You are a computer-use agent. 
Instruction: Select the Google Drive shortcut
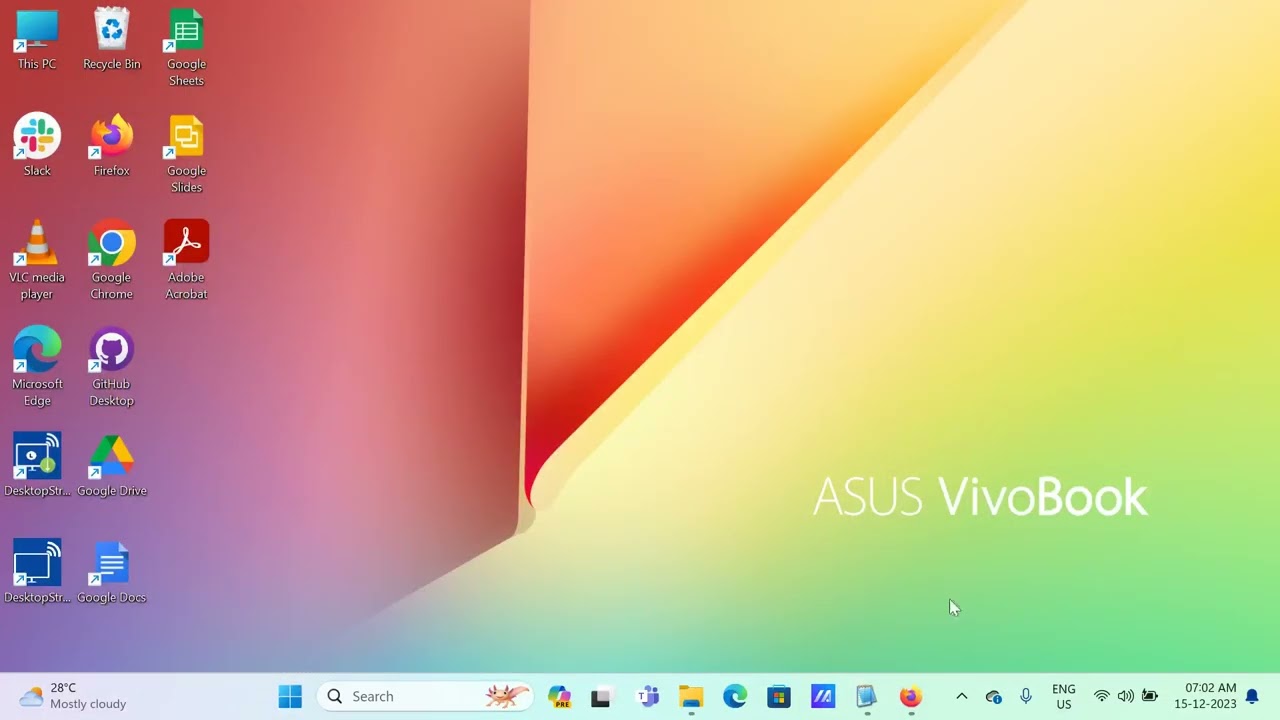[112, 465]
